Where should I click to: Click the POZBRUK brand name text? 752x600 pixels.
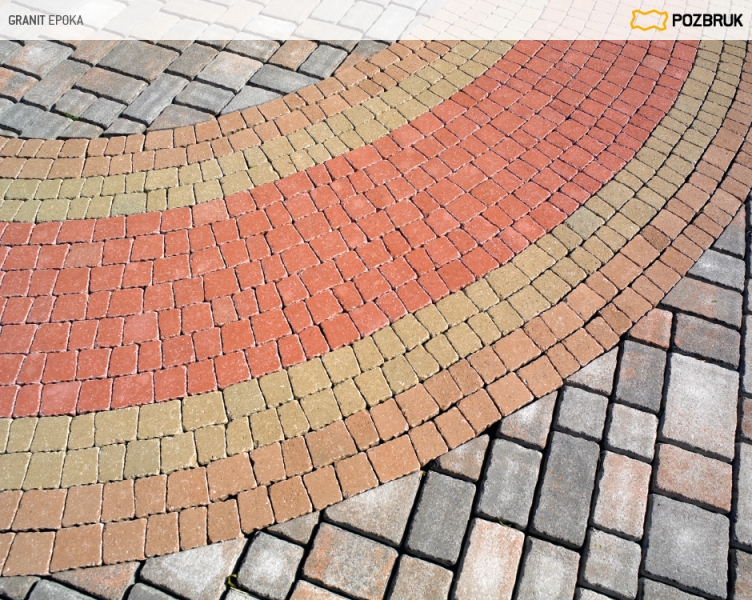coord(706,20)
